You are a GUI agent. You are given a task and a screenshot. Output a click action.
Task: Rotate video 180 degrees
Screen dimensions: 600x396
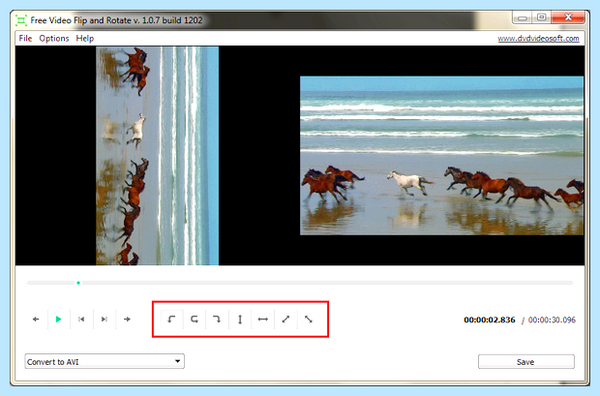click(x=194, y=319)
